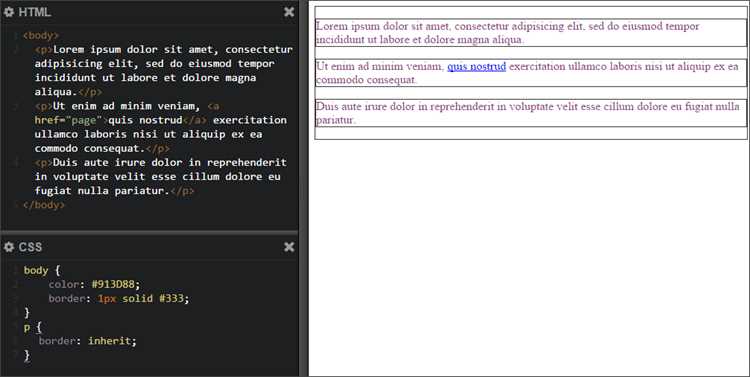This screenshot has width=750, height=377.
Task: Click 'commodo consequat.' line in HTML code
Action: (x=102, y=148)
